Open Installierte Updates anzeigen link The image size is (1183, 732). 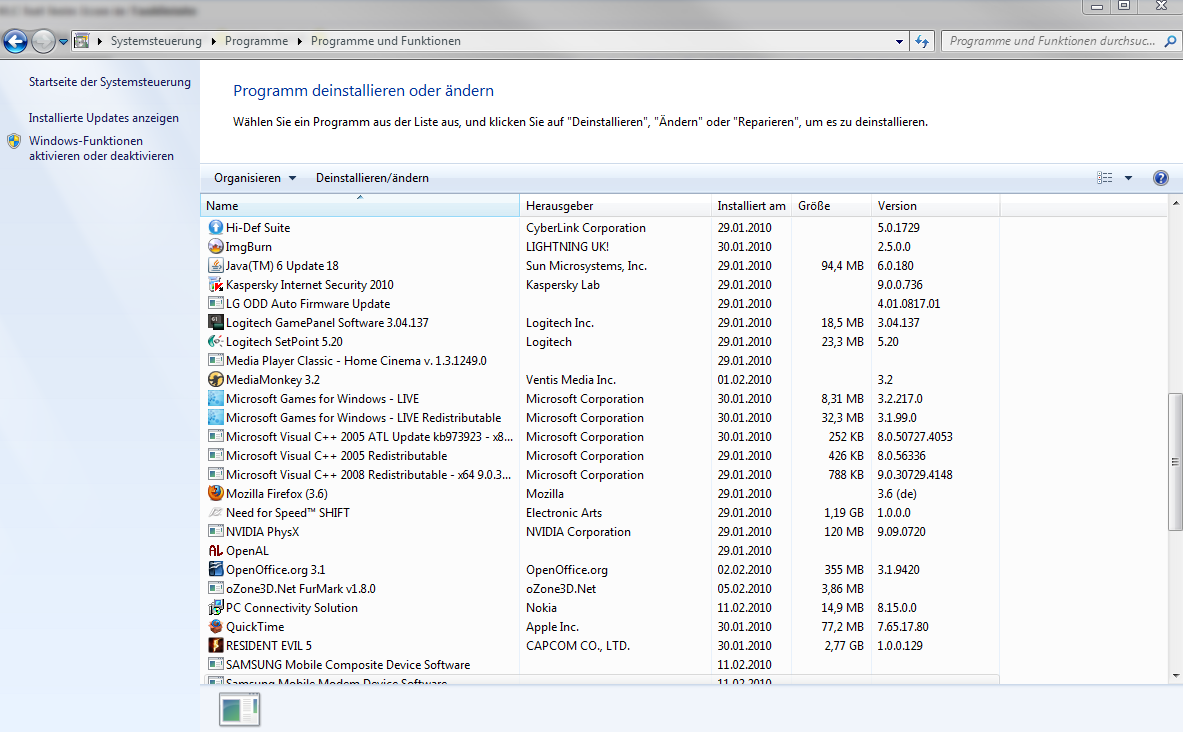click(x=103, y=118)
